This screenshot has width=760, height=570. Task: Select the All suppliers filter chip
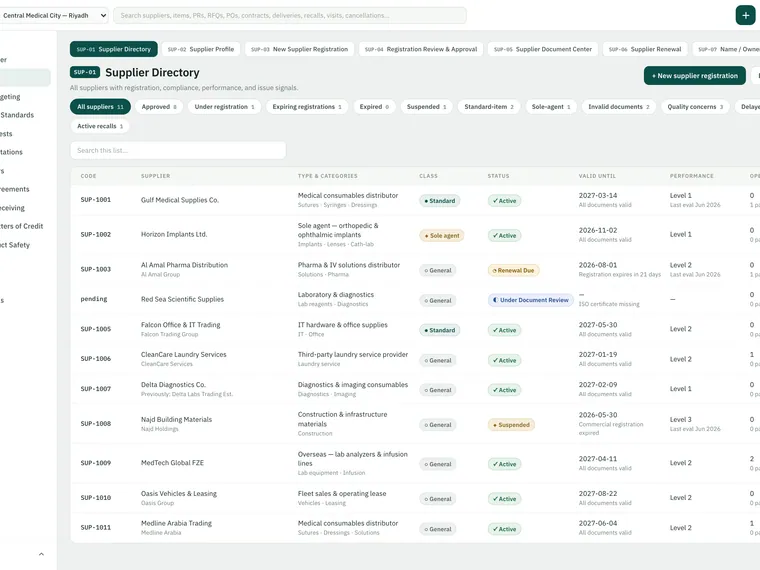click(x=100, y=107)
